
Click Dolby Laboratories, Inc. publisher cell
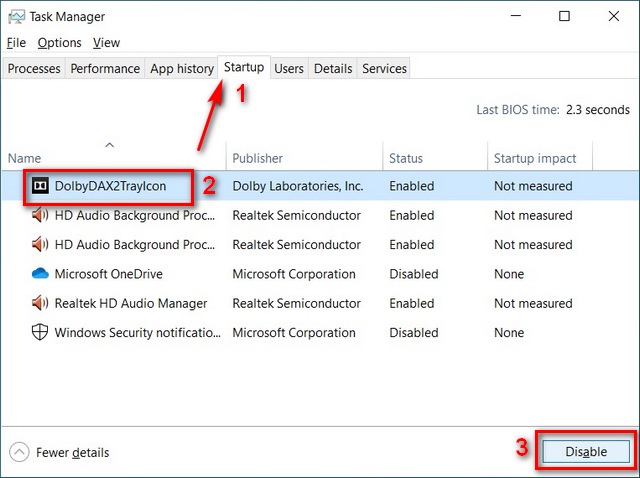tap(298, 186)
